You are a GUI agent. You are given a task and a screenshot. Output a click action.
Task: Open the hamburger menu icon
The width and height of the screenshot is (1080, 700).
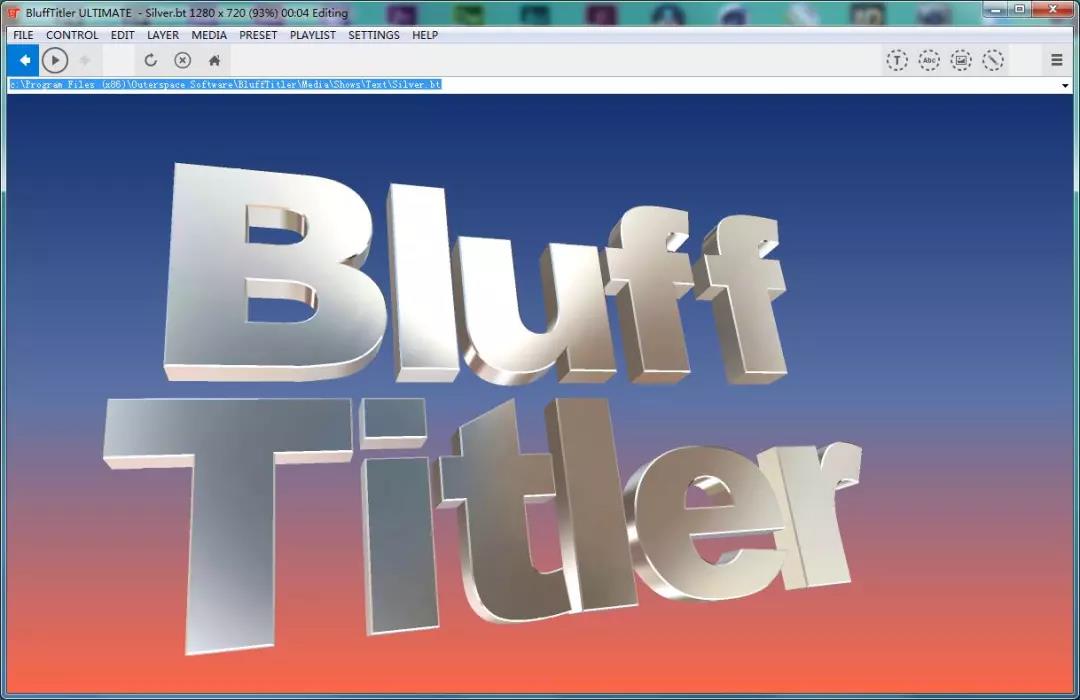[1057, 61]
